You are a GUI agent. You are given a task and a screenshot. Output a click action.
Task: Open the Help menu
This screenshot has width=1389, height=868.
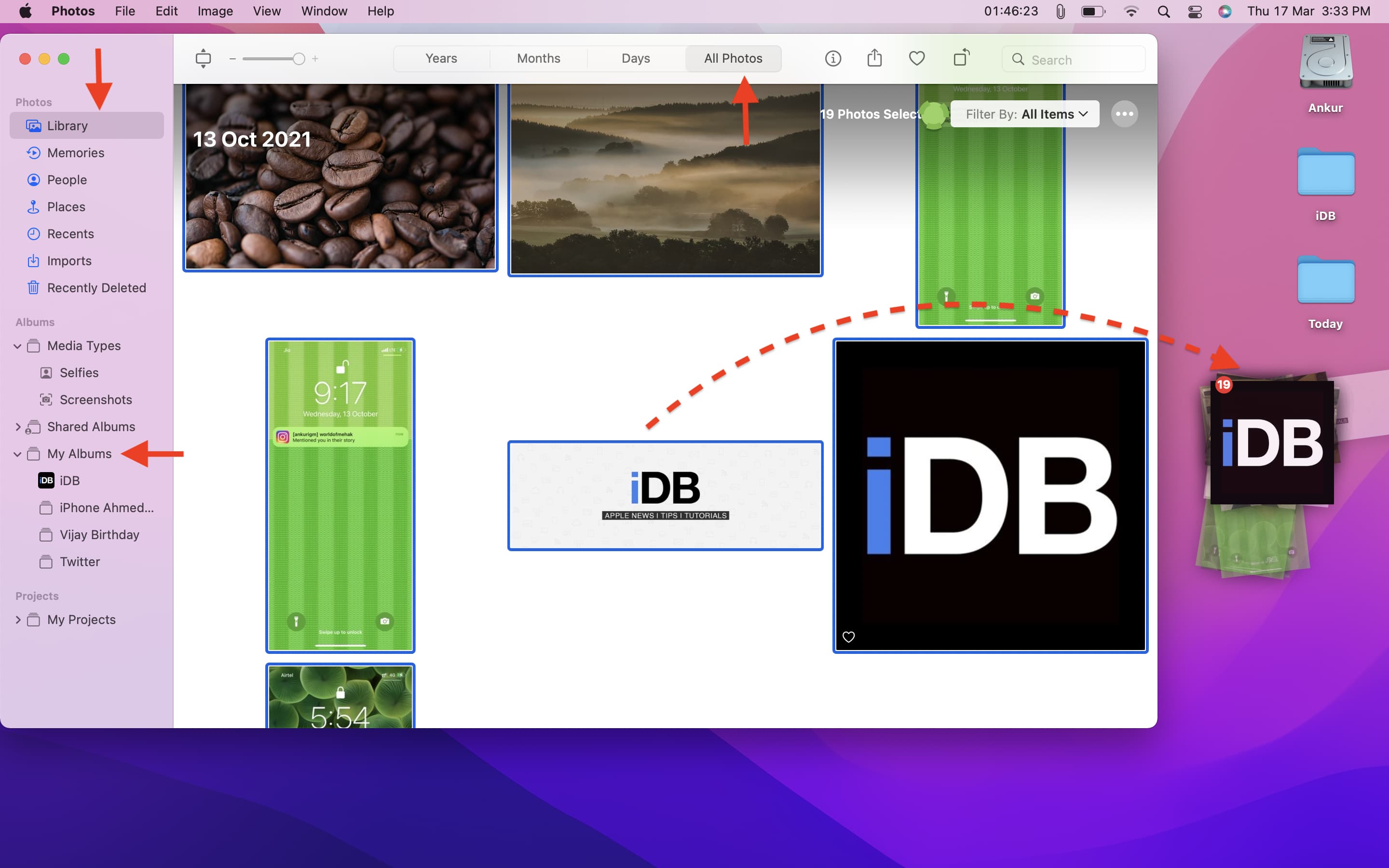(x=381, y=11)
